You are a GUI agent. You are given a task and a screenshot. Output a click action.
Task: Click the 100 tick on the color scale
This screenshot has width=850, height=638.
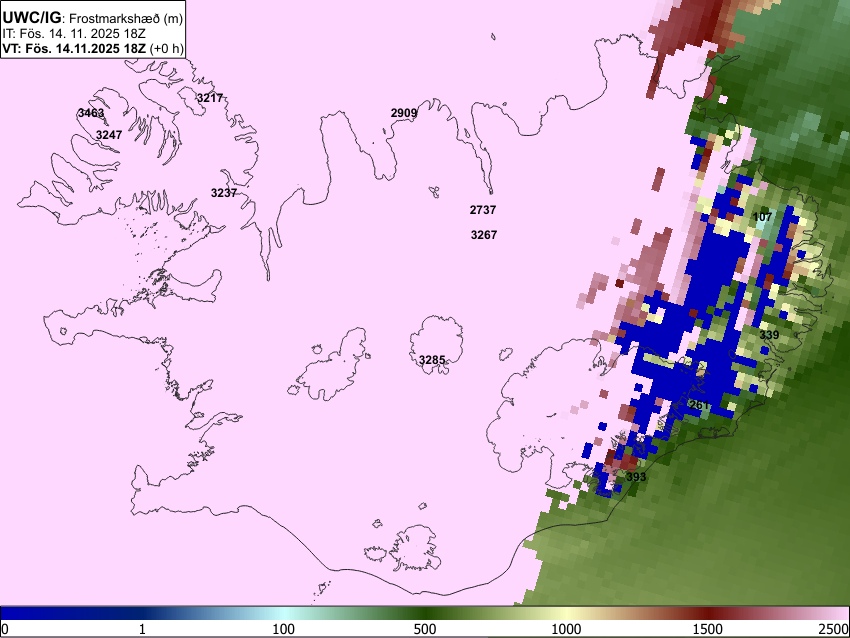click(284, 629)
